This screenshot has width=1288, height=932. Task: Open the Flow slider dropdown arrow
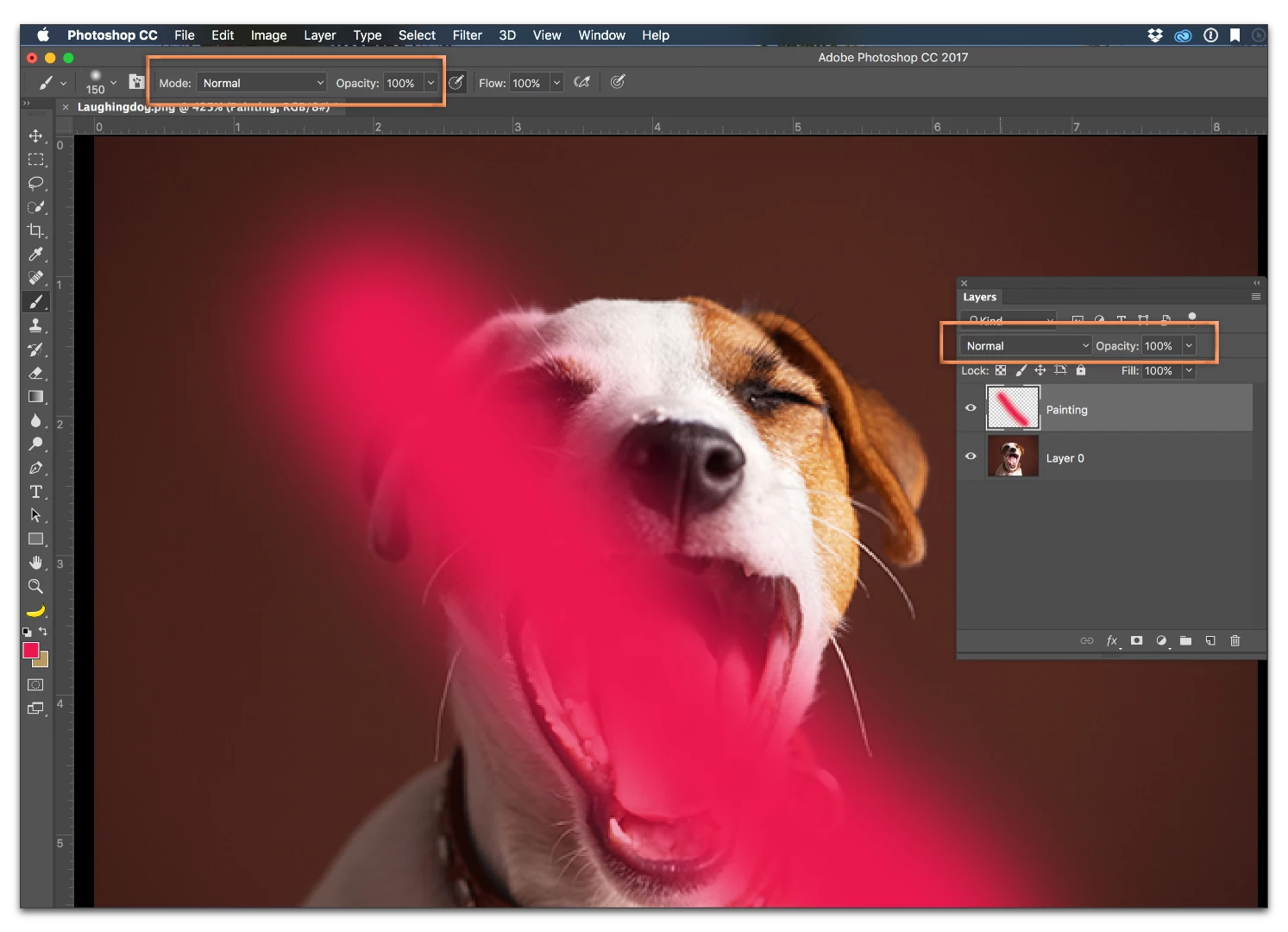556,83
